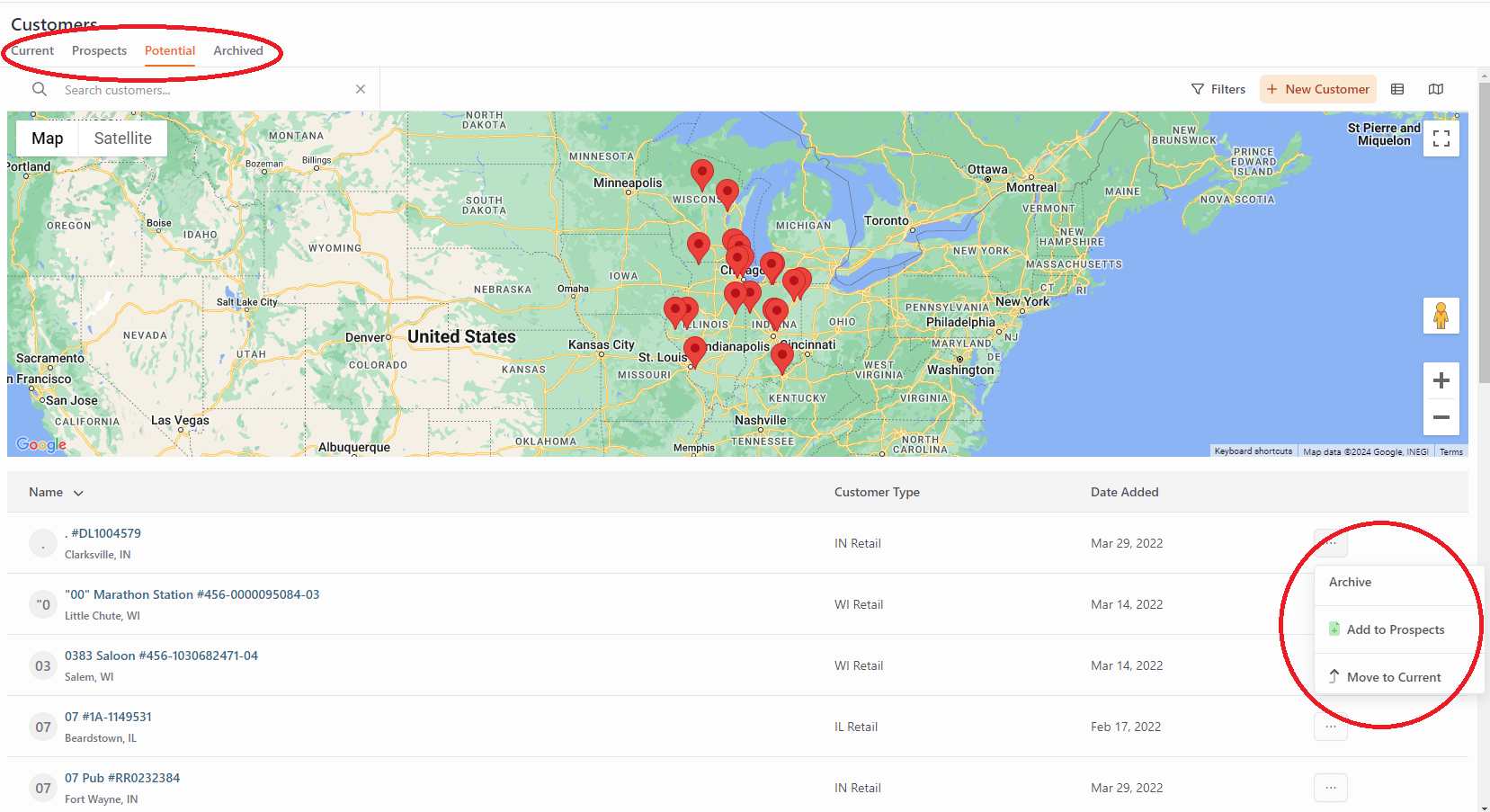Click the search magnifier icon
The height and width of the screenshot is (812, 1490).
tap(40, 89)
